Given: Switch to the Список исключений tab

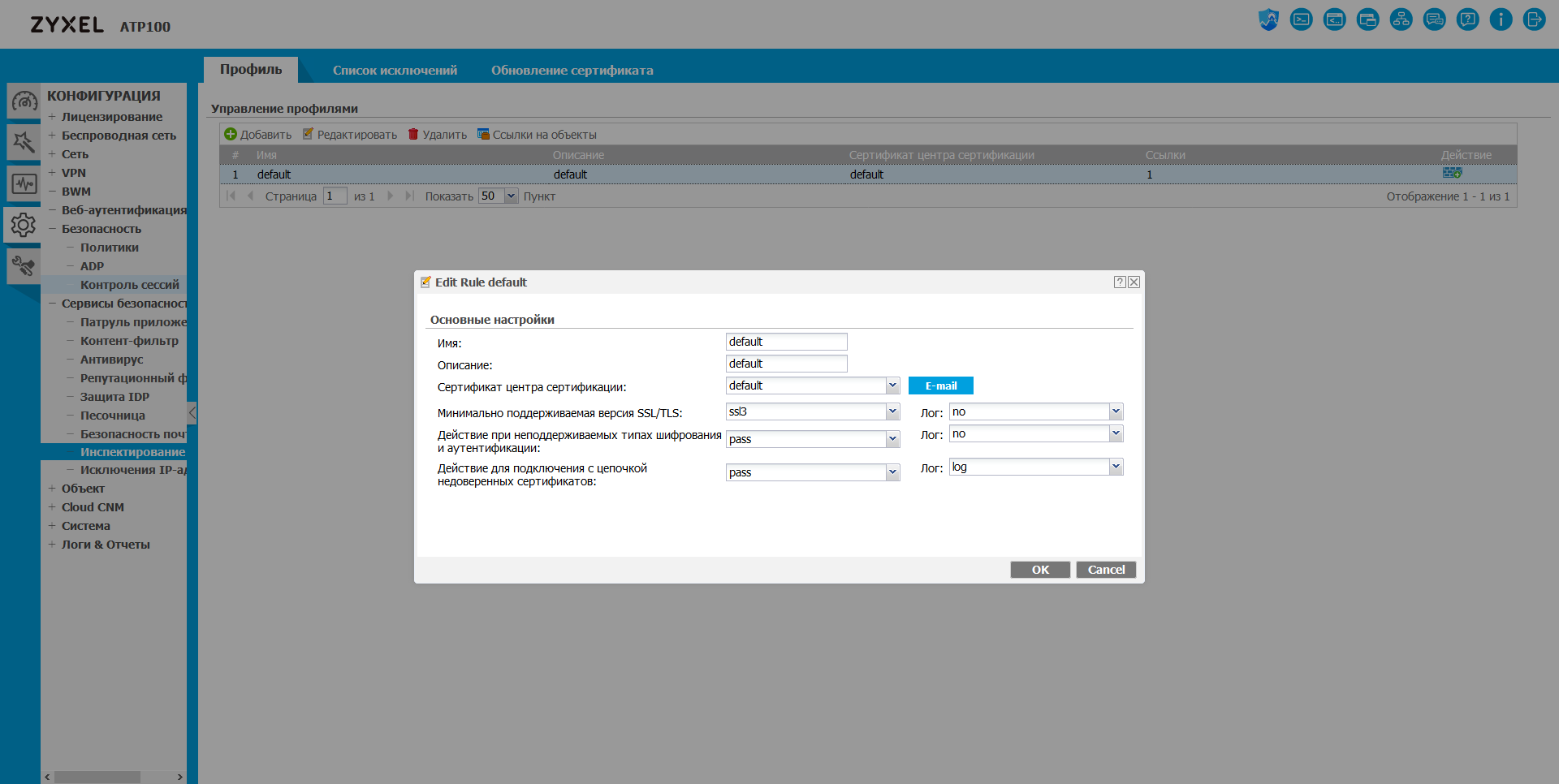Looking at the screenshot, I should [x=395, y=71].
